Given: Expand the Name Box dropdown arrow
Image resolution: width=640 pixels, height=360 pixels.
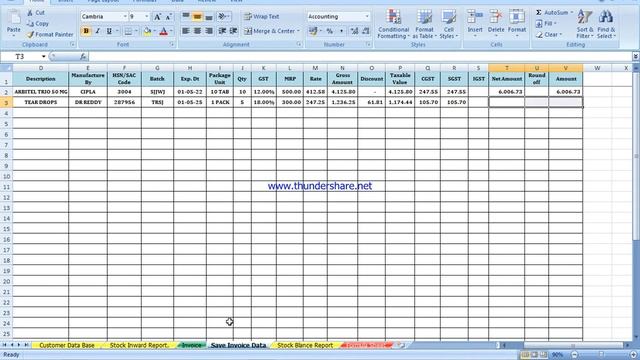Looking at the screenshot, I should click(43, 56).
